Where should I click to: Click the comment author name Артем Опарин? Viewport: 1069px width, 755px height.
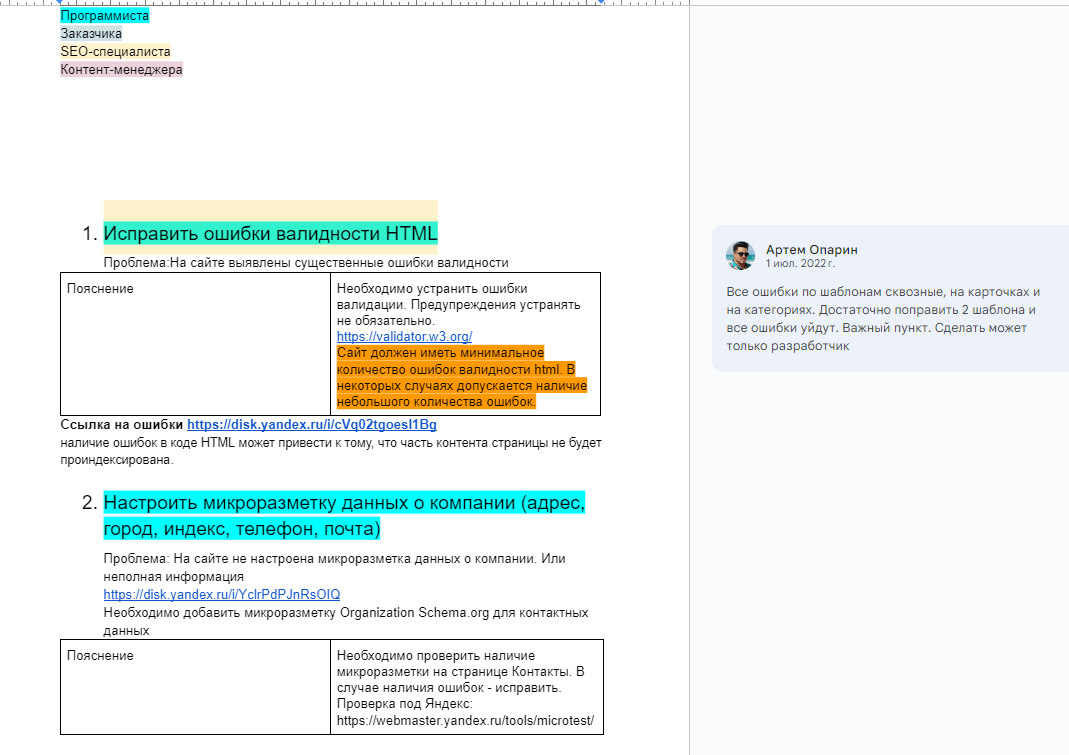(811, 250)
